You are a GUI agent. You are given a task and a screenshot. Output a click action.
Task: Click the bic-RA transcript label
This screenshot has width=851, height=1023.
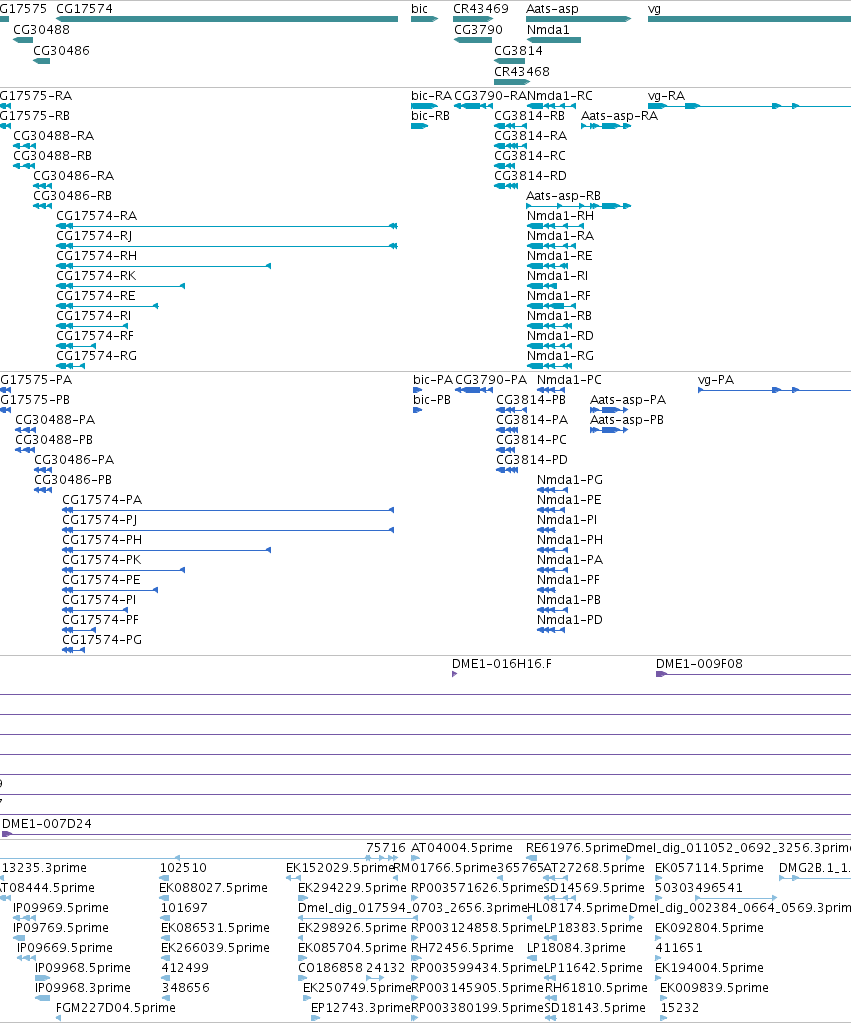pos(431,95)
